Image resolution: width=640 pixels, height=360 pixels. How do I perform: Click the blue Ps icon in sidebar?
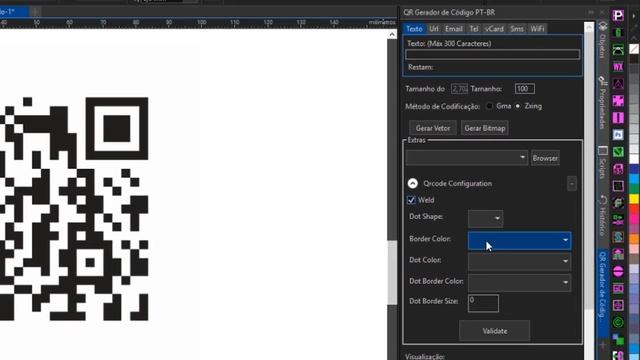coord(618,135)
